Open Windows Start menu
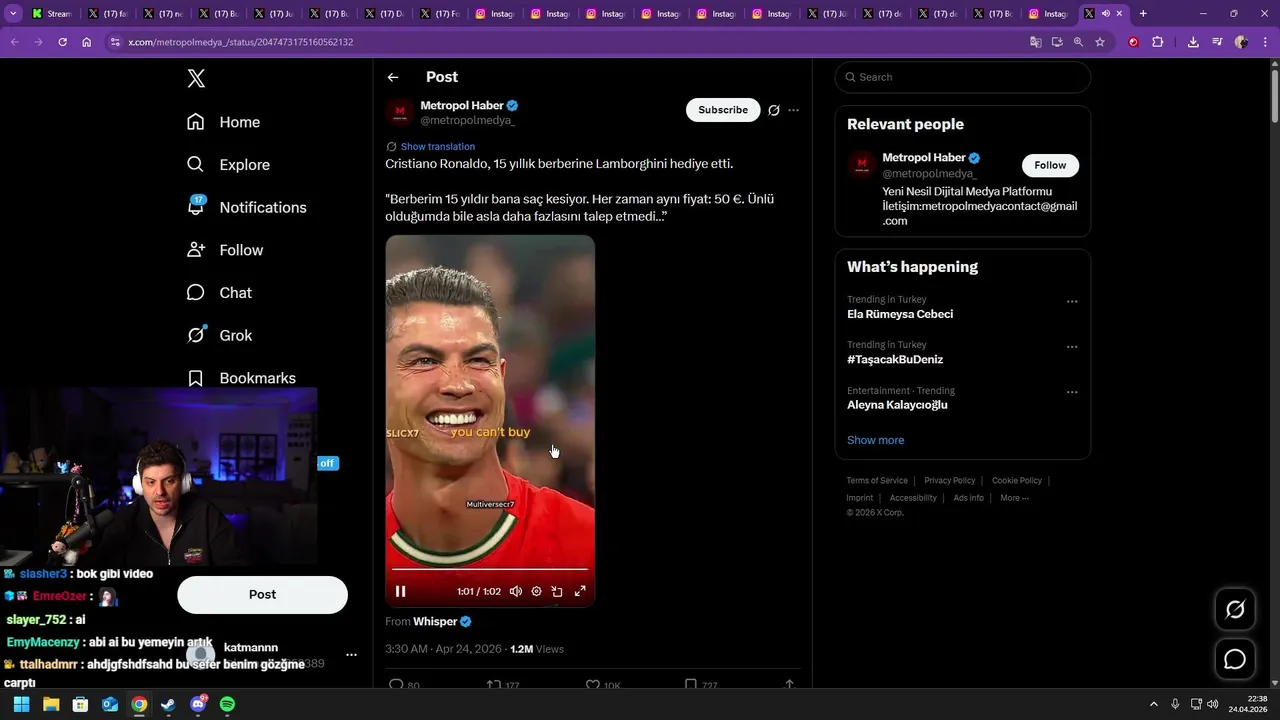Image resolution: width=1280 pixels, height=720 pixels. [x=21, y=704]
